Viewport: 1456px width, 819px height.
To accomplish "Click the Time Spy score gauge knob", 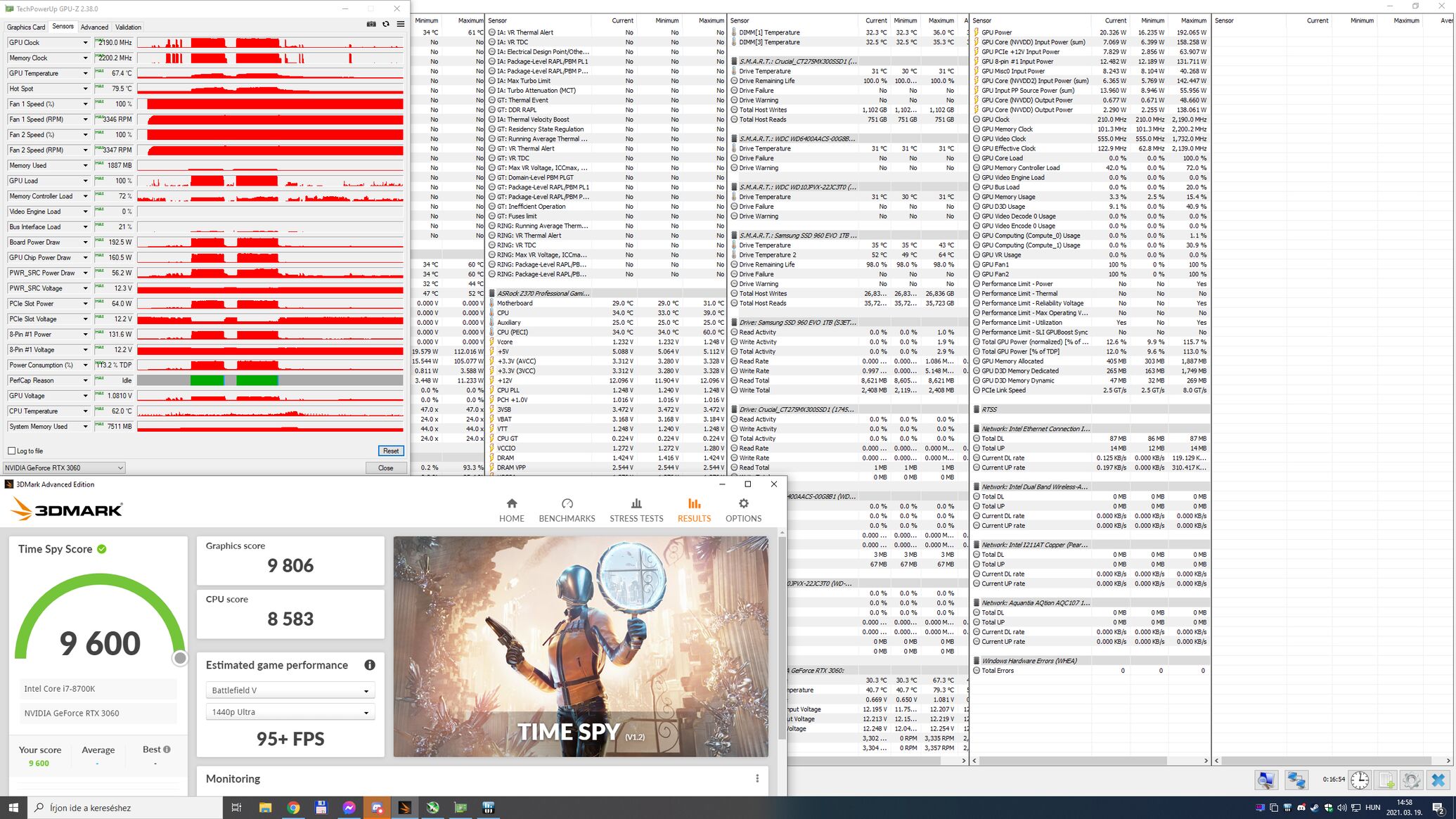I will 181,658.
